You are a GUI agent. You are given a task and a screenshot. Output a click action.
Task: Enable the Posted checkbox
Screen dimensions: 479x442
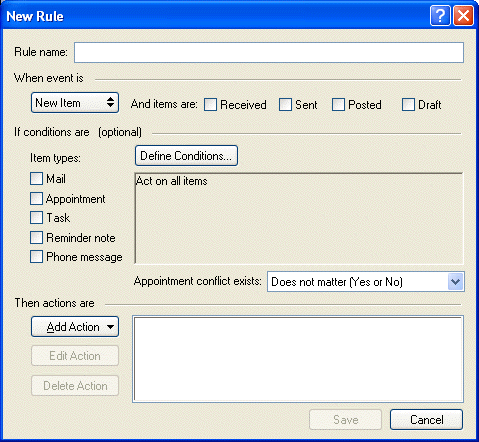coord(338,105)
